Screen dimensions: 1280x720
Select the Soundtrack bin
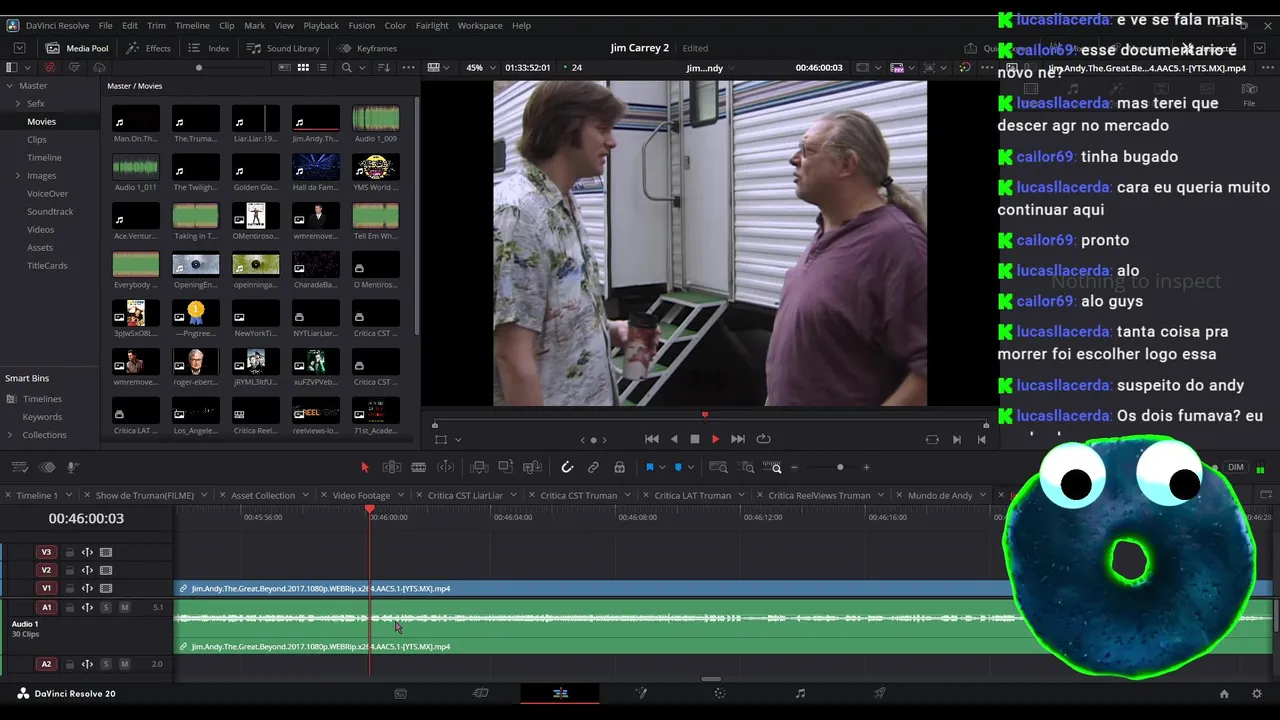pos(50,212)
